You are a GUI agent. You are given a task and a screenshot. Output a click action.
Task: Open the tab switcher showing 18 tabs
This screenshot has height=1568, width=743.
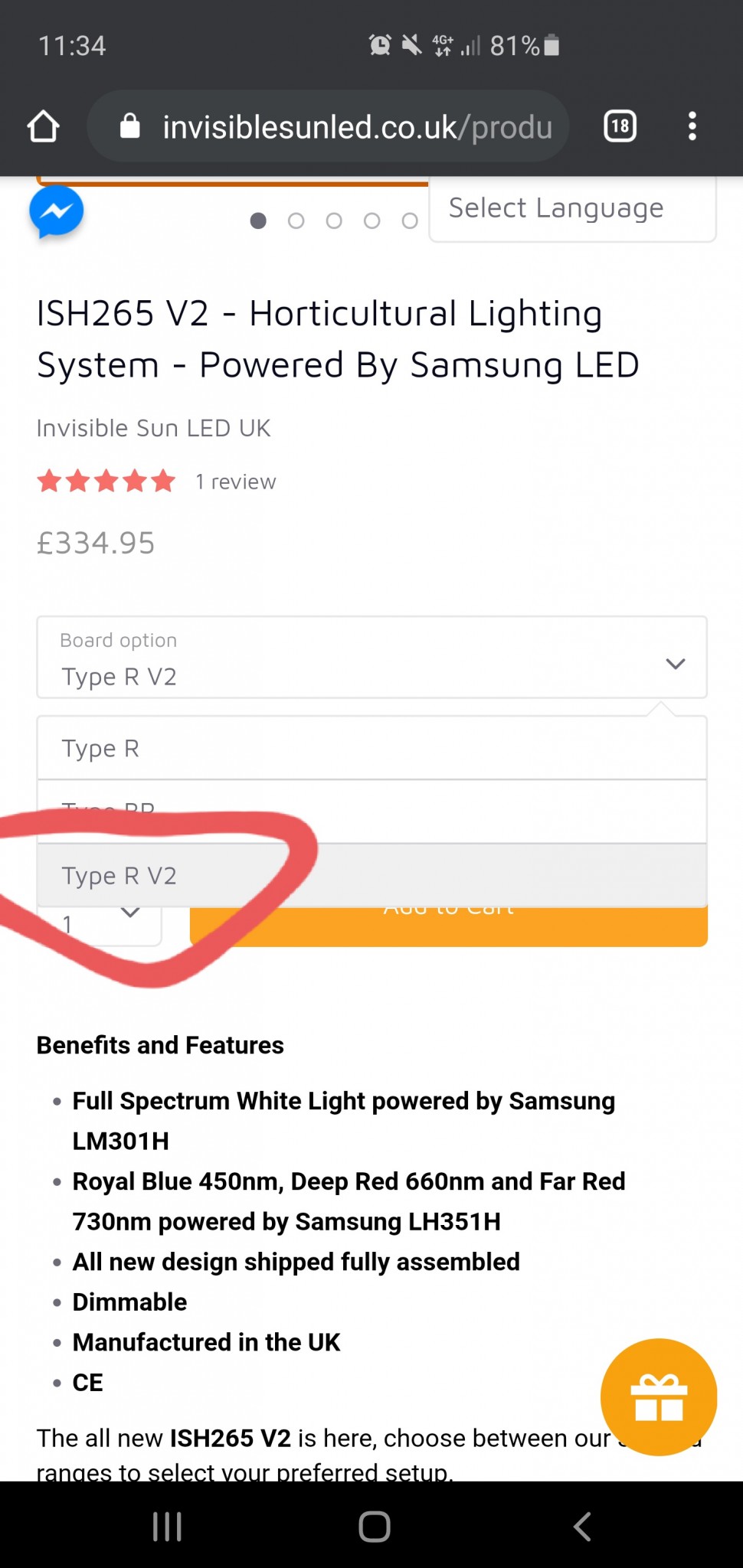pos(620,126)
